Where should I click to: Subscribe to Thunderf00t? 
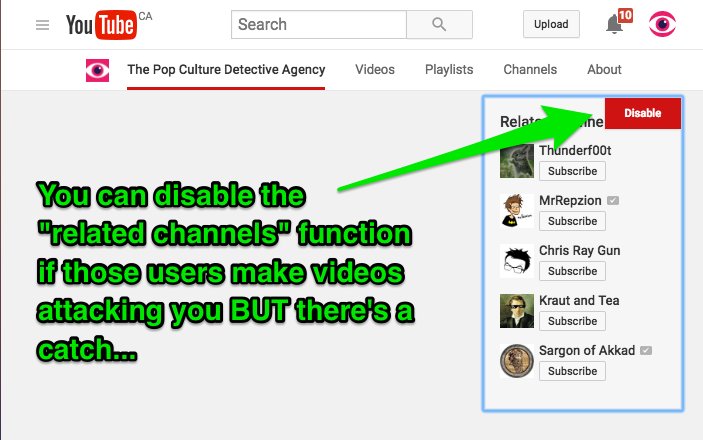tap(573, 171)
